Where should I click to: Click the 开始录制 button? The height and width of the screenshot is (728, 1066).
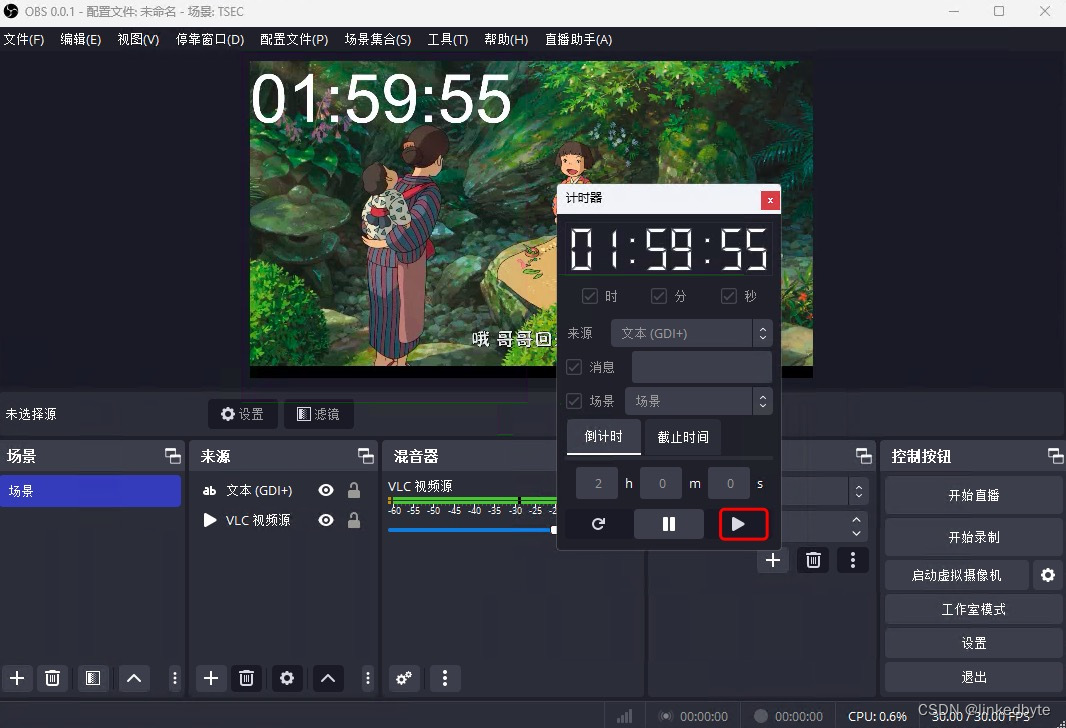pos(974,538)
